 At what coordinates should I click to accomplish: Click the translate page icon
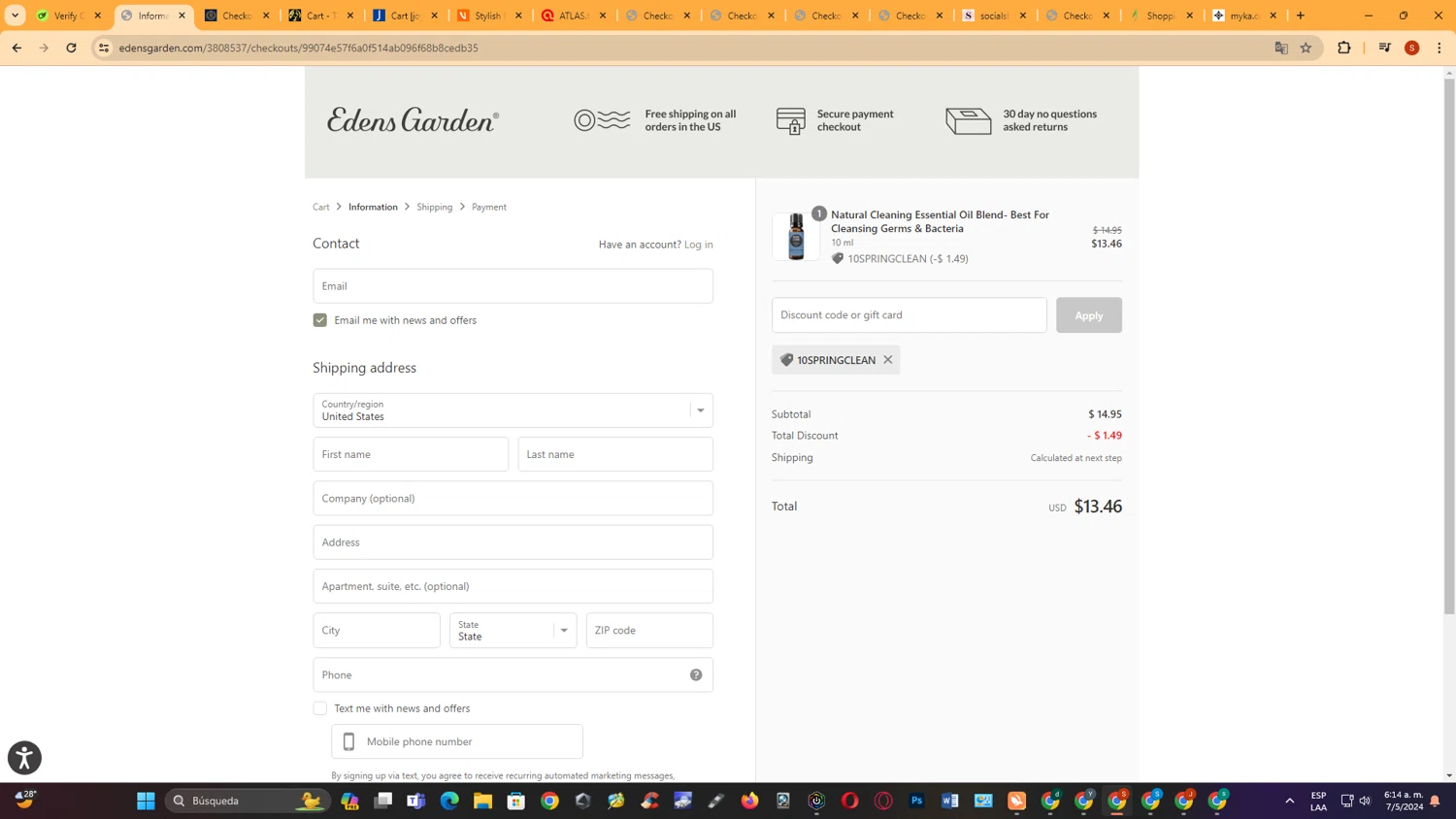click(x=1281, y=48)
